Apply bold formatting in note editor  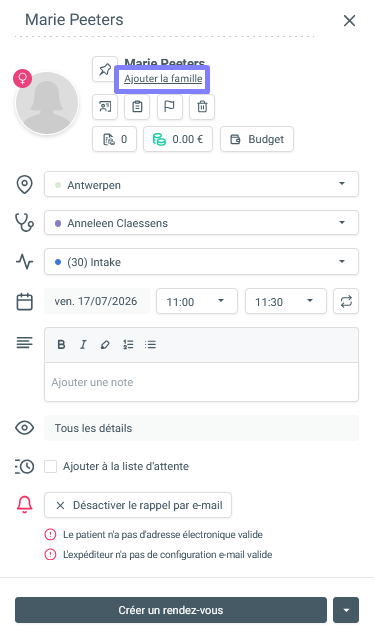click(61, 344)
